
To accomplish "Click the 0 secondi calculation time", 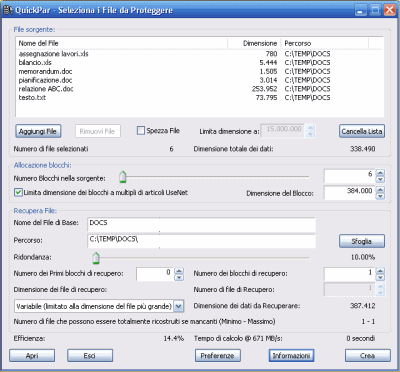I will pos(361,338).
